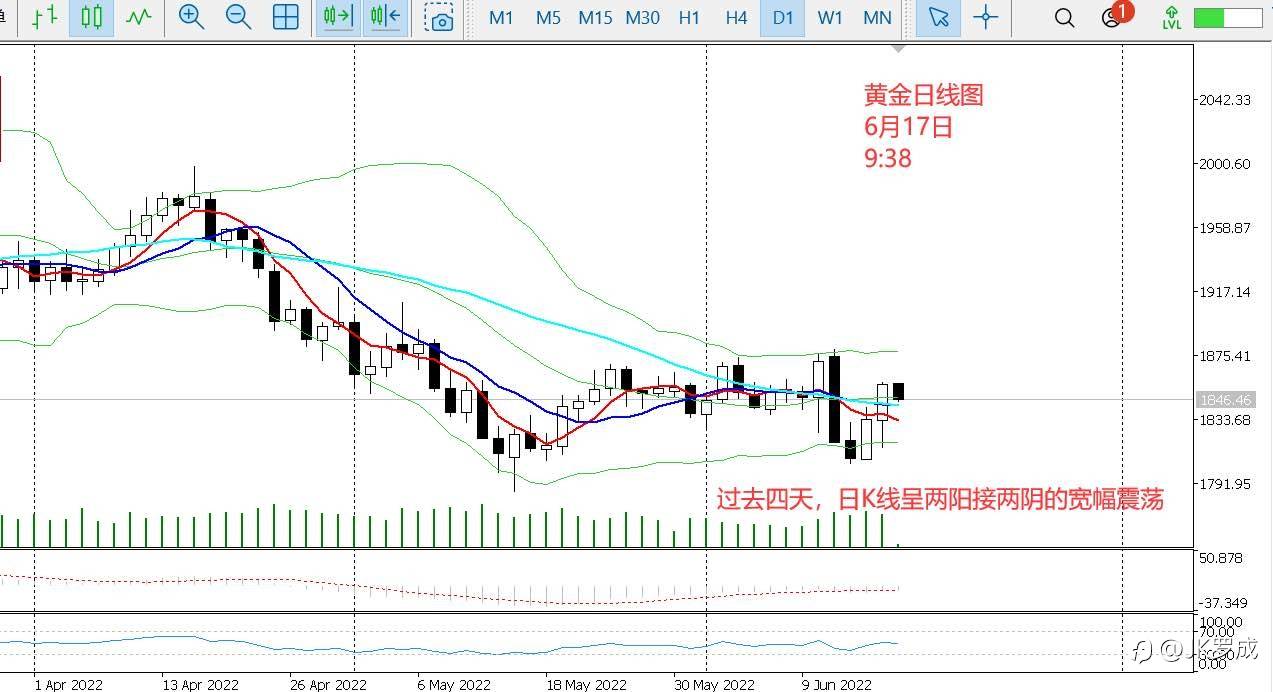Image resolution: width=1273 pixels, height=692 pixels.
Task: Select the H4 timeframe
Action: (736, 18)
